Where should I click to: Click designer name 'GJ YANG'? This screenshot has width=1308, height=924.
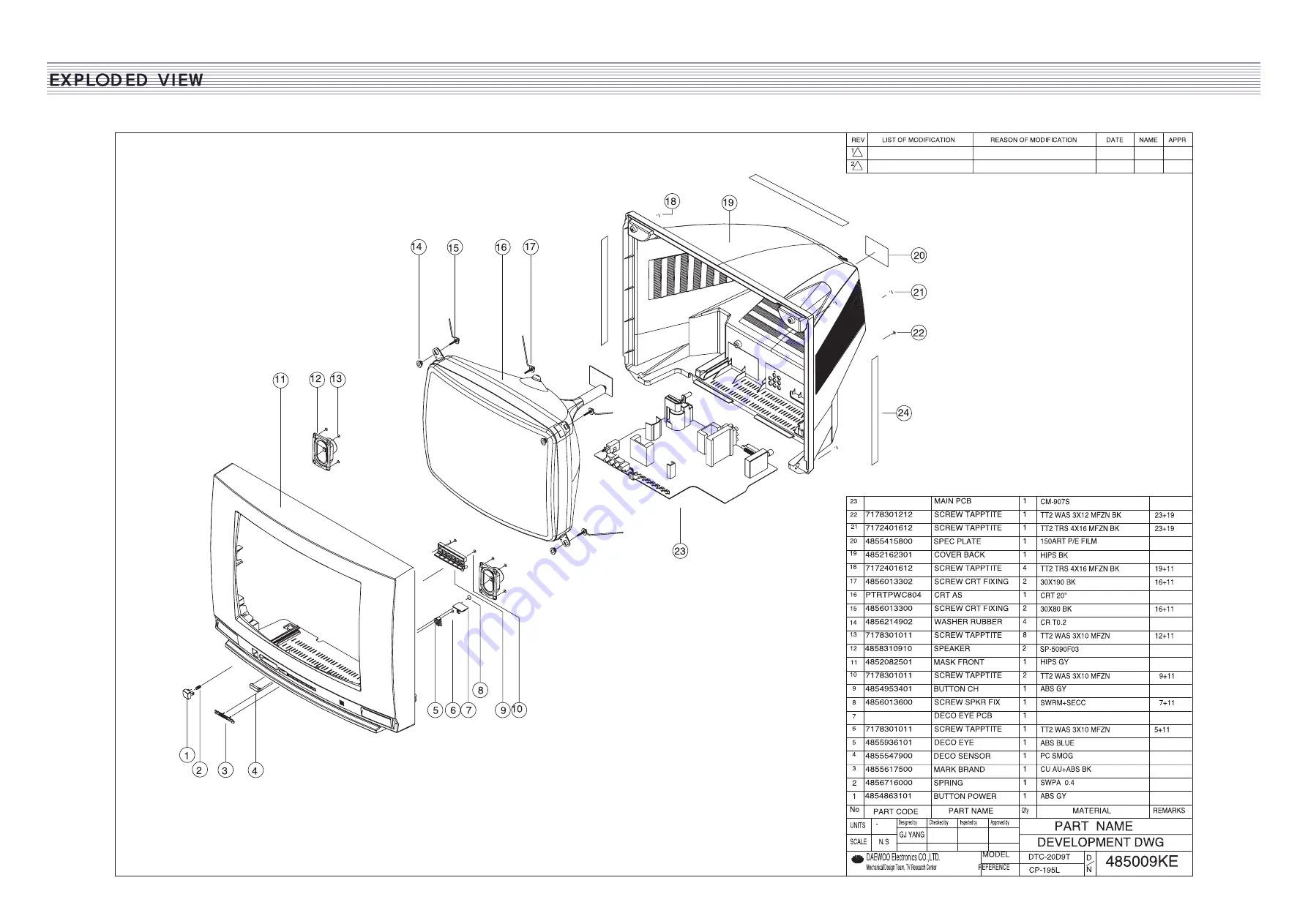911,835
